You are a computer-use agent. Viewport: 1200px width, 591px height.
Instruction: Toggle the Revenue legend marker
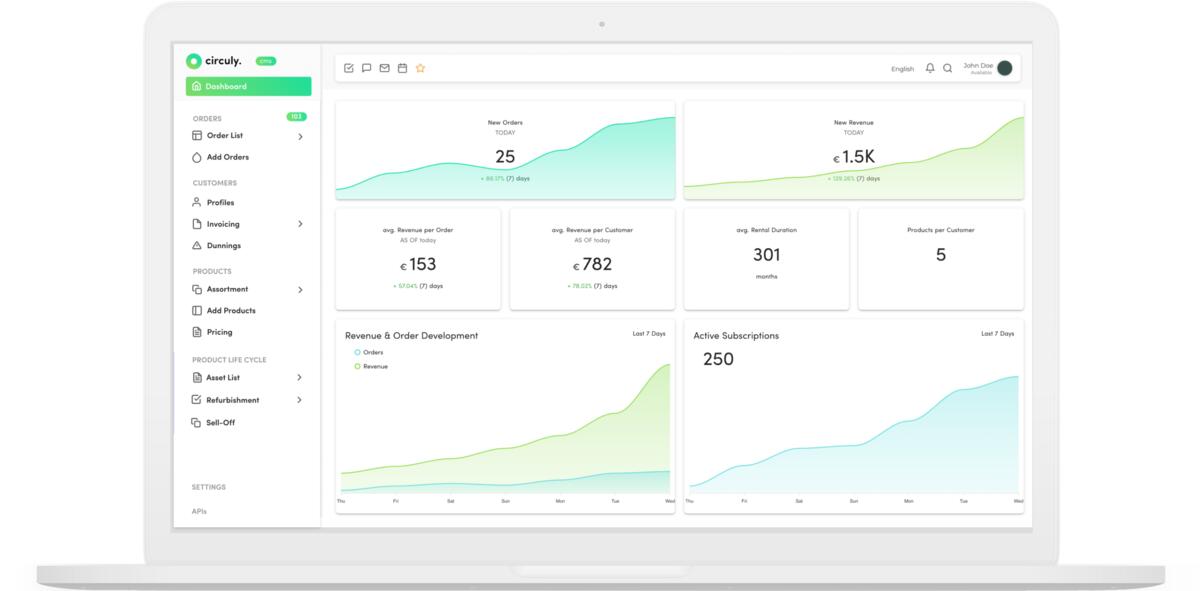pyautogui.click(x=357, y=366)
